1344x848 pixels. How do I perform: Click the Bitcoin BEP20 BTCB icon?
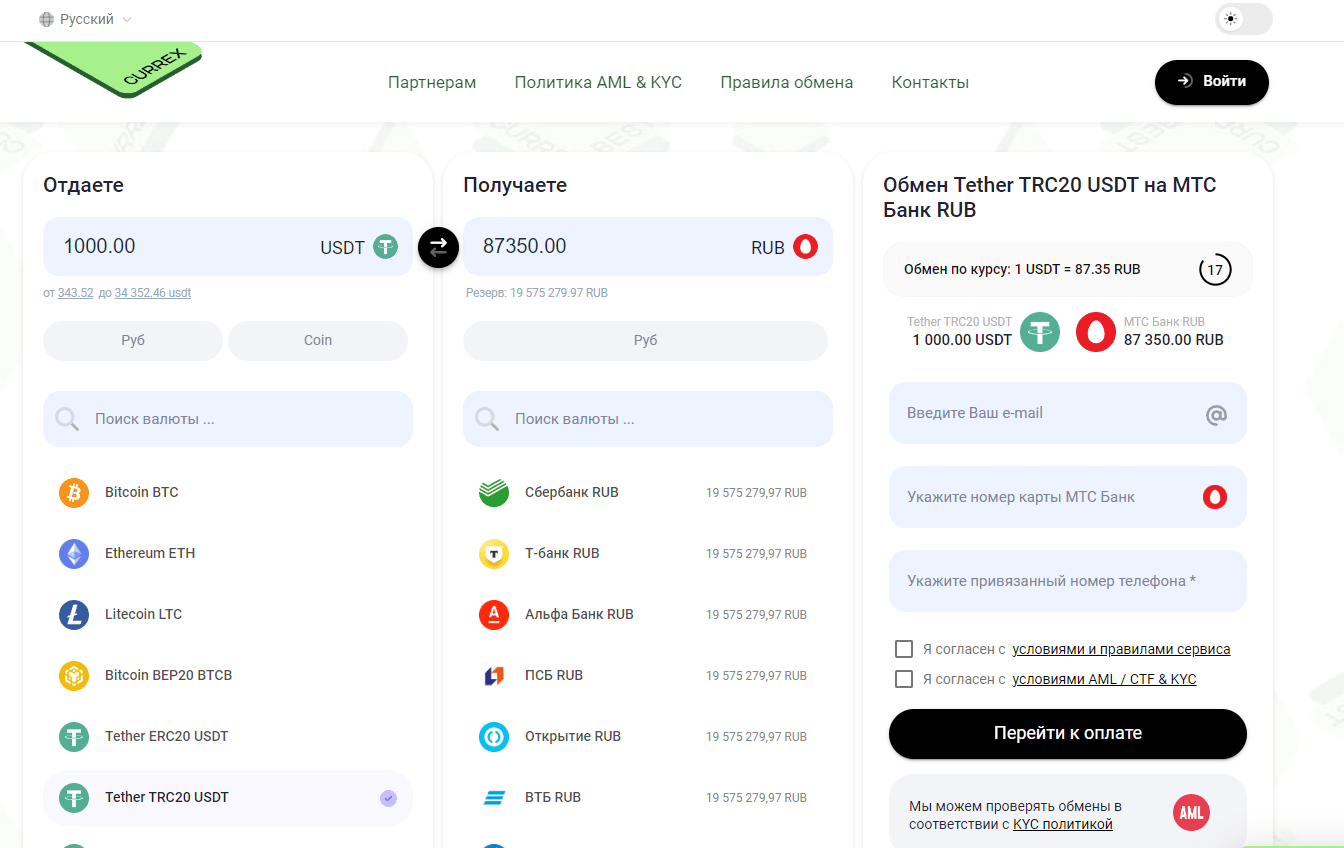(x=74, y=675)
